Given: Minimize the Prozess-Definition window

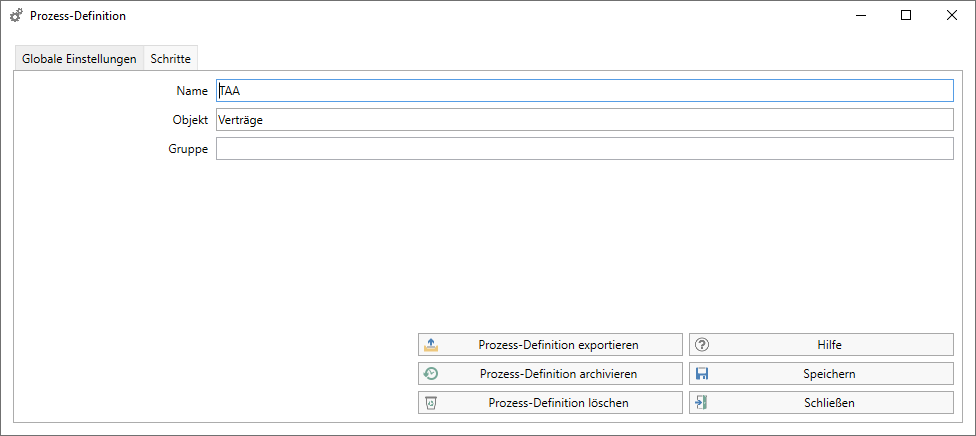Looking at the screenshot, I should pyautogui.click(x=861, y=16).
